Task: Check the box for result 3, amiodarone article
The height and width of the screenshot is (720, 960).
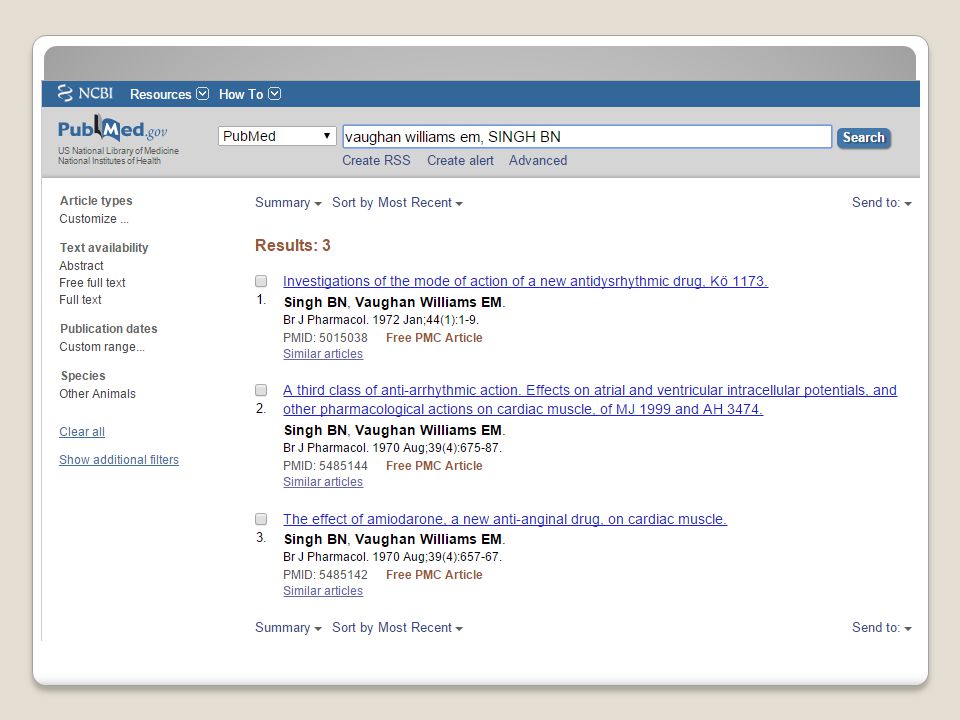Action: click(261, 519)
